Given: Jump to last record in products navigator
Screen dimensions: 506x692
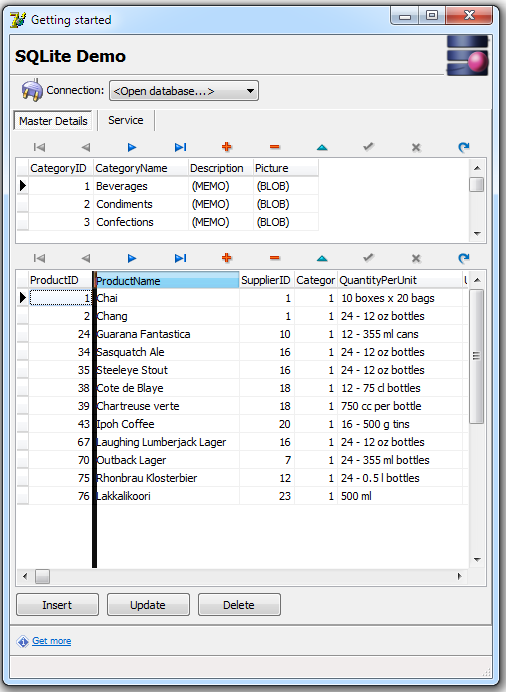Looking at the screenshot, I should 180,258.
